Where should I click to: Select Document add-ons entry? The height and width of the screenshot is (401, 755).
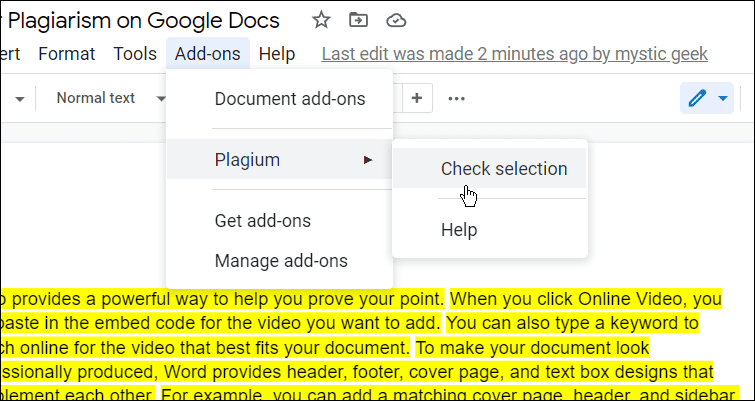[279, 99]
